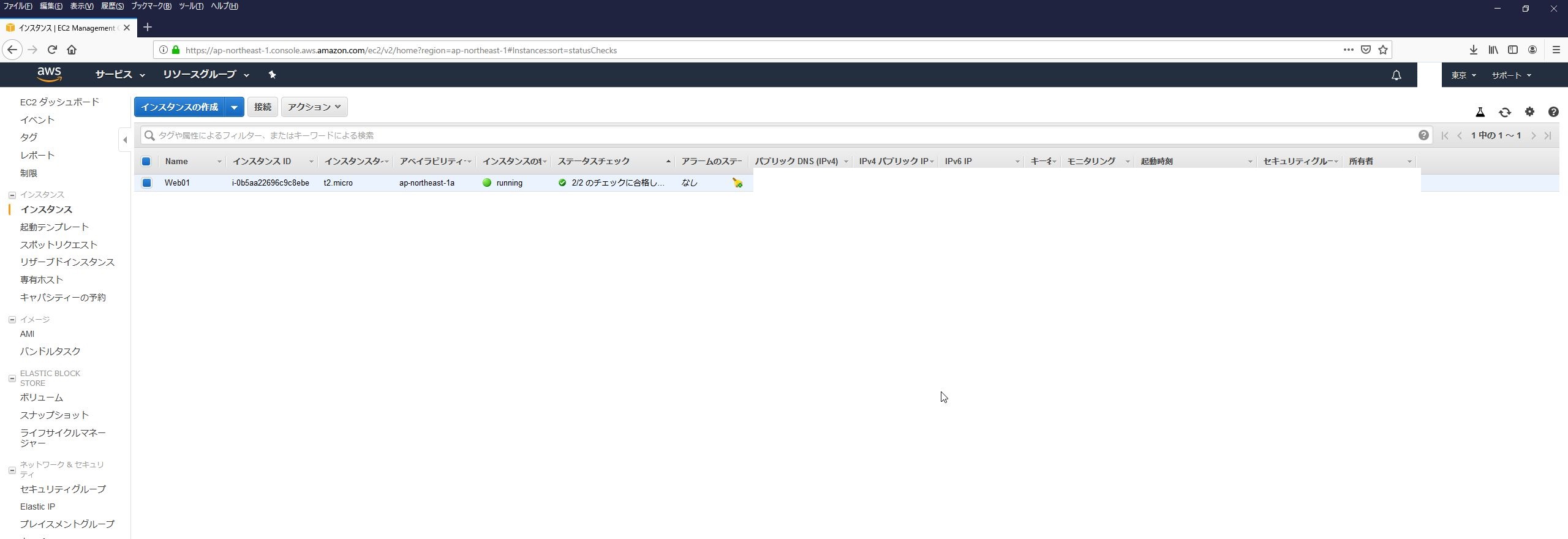Open セキュリティグループ in sidebar
The width and height of the screenshot is (1568, 539).
pyautogui.click(x=62, y=489)
